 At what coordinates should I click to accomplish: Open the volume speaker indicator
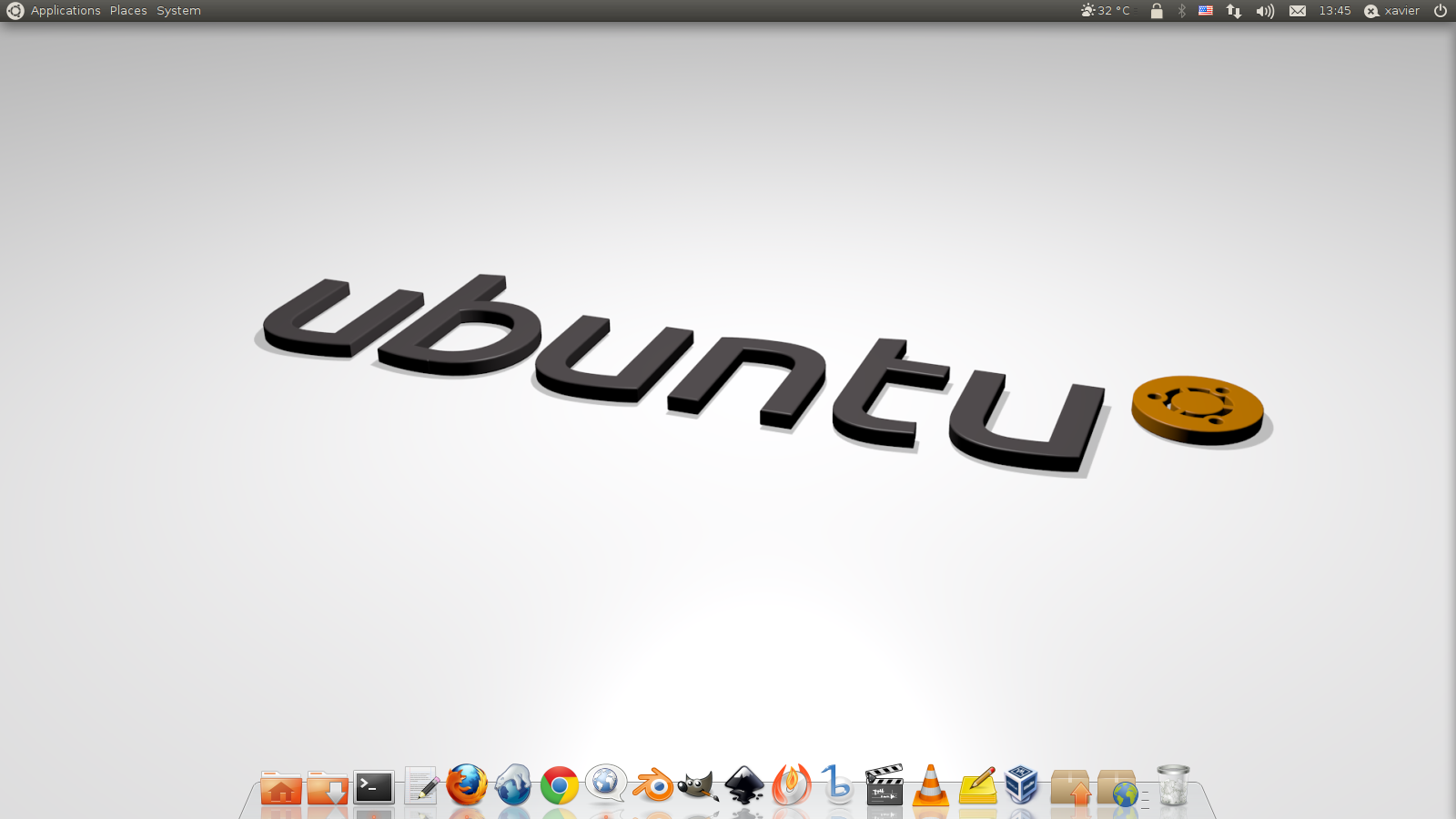click(x=1265, y=11)
